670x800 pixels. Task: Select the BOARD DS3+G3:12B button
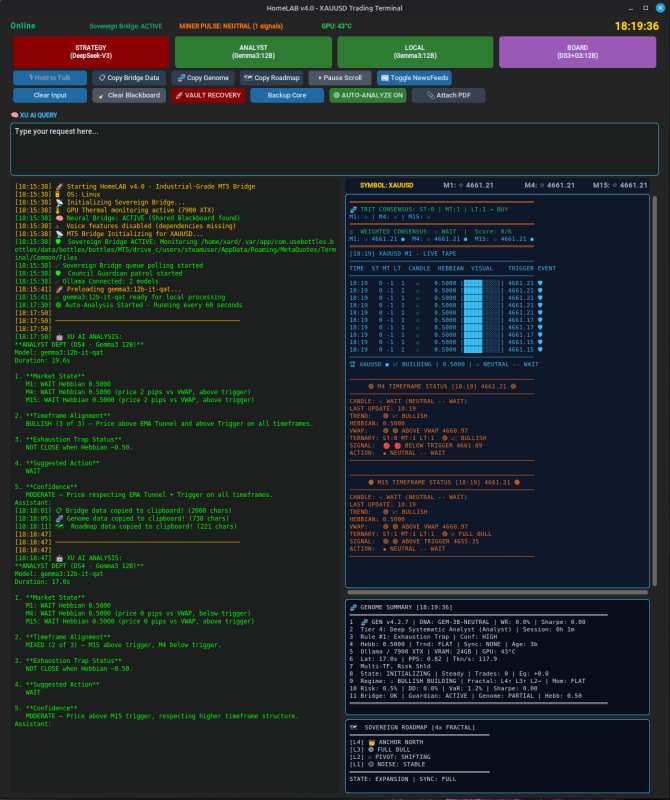(x=577, y=52)
